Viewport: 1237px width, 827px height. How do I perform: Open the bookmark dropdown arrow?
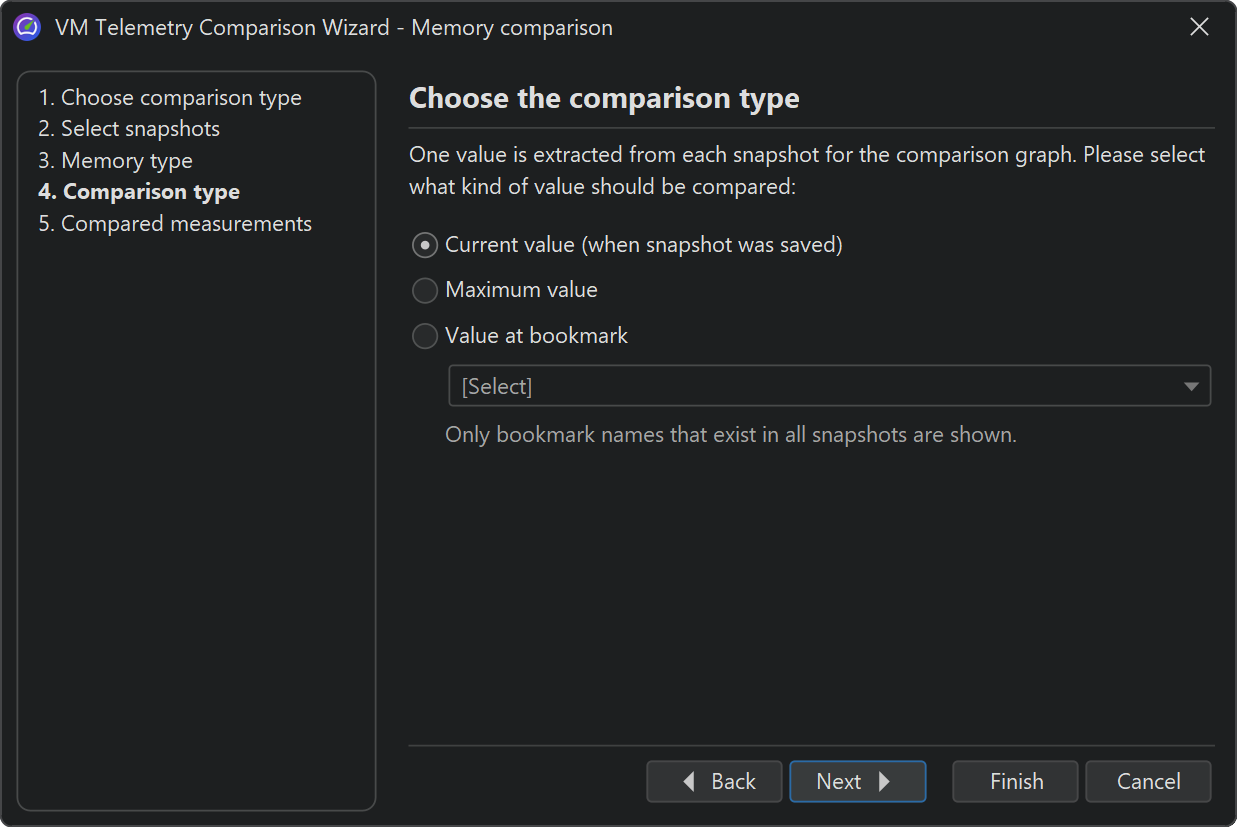point(1190,387)
